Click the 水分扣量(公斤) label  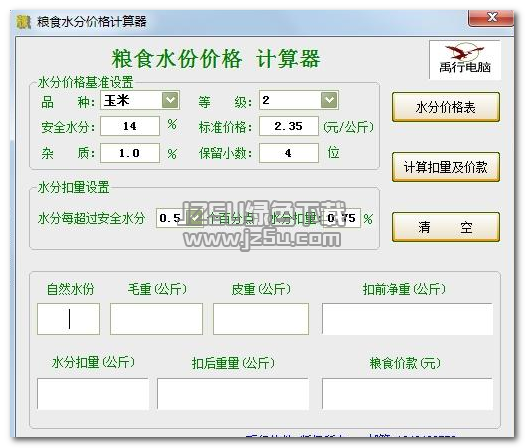pyautogui.click(x=93, y=363)
